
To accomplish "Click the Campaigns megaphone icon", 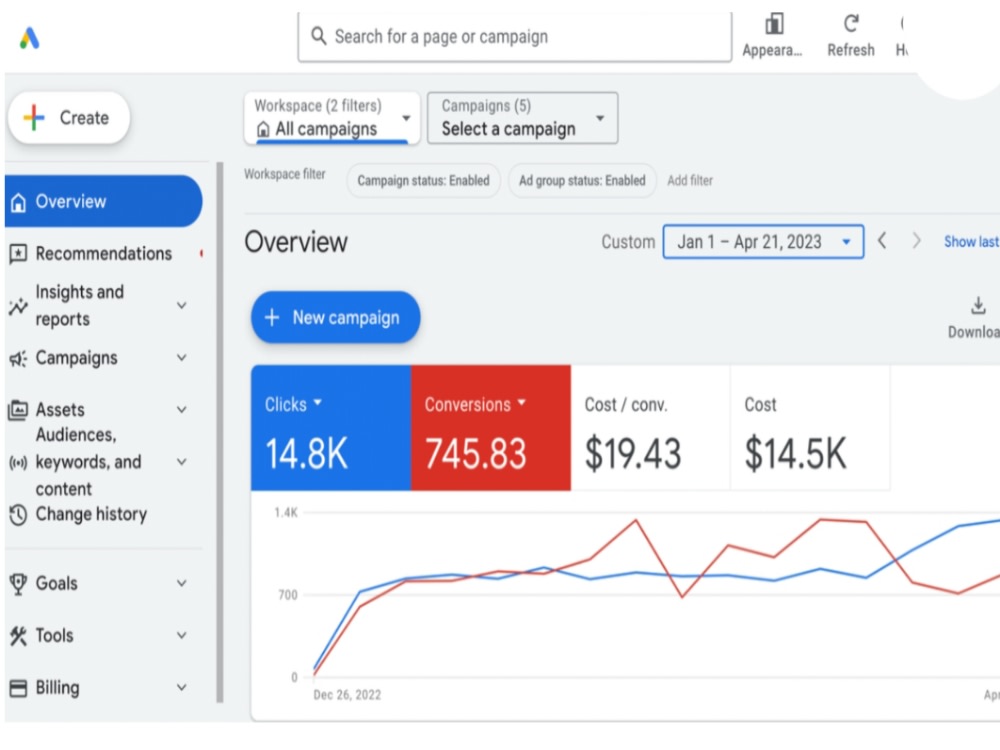I will click(18, 358).
